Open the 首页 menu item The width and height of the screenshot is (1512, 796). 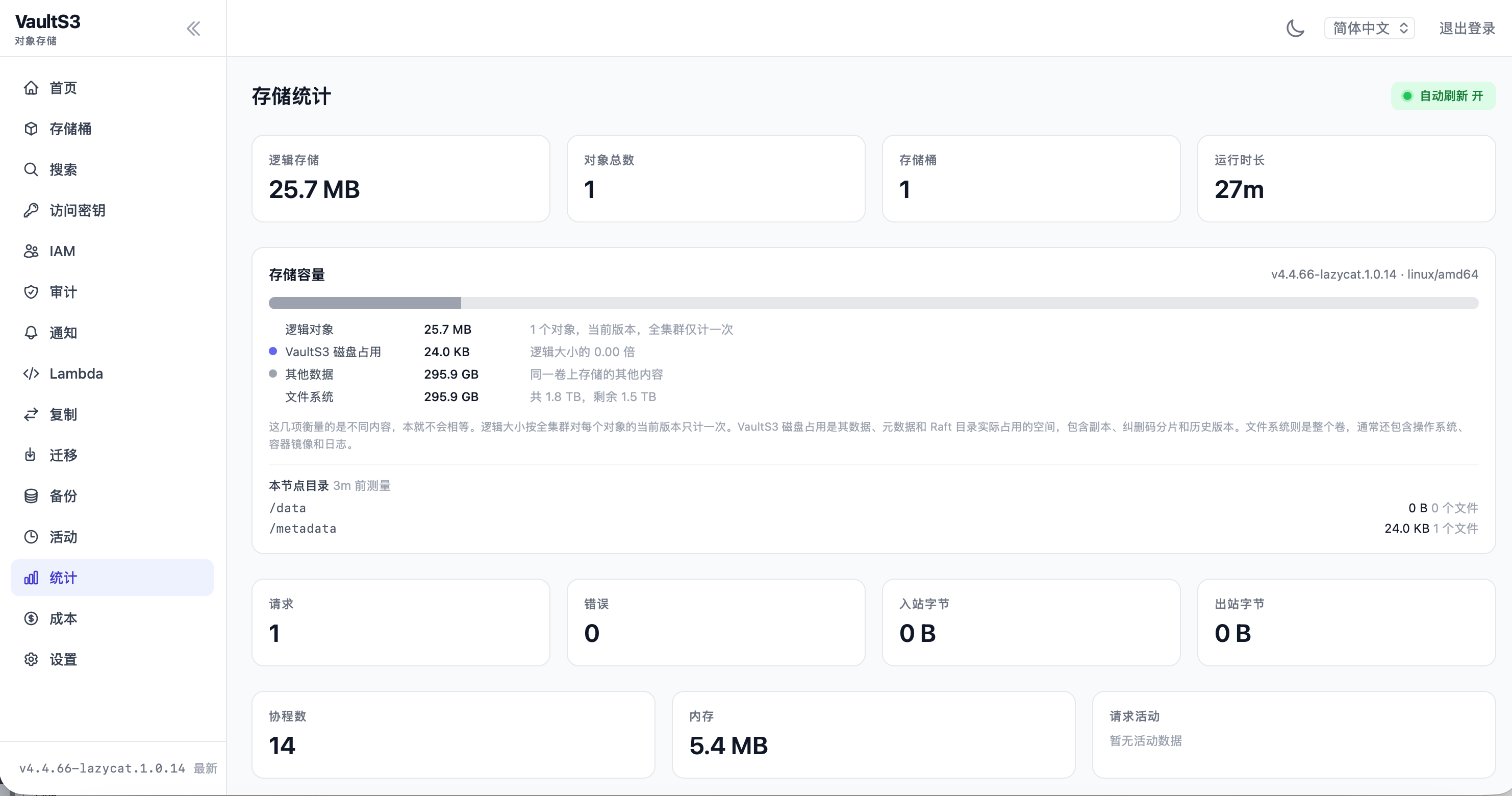112,88
